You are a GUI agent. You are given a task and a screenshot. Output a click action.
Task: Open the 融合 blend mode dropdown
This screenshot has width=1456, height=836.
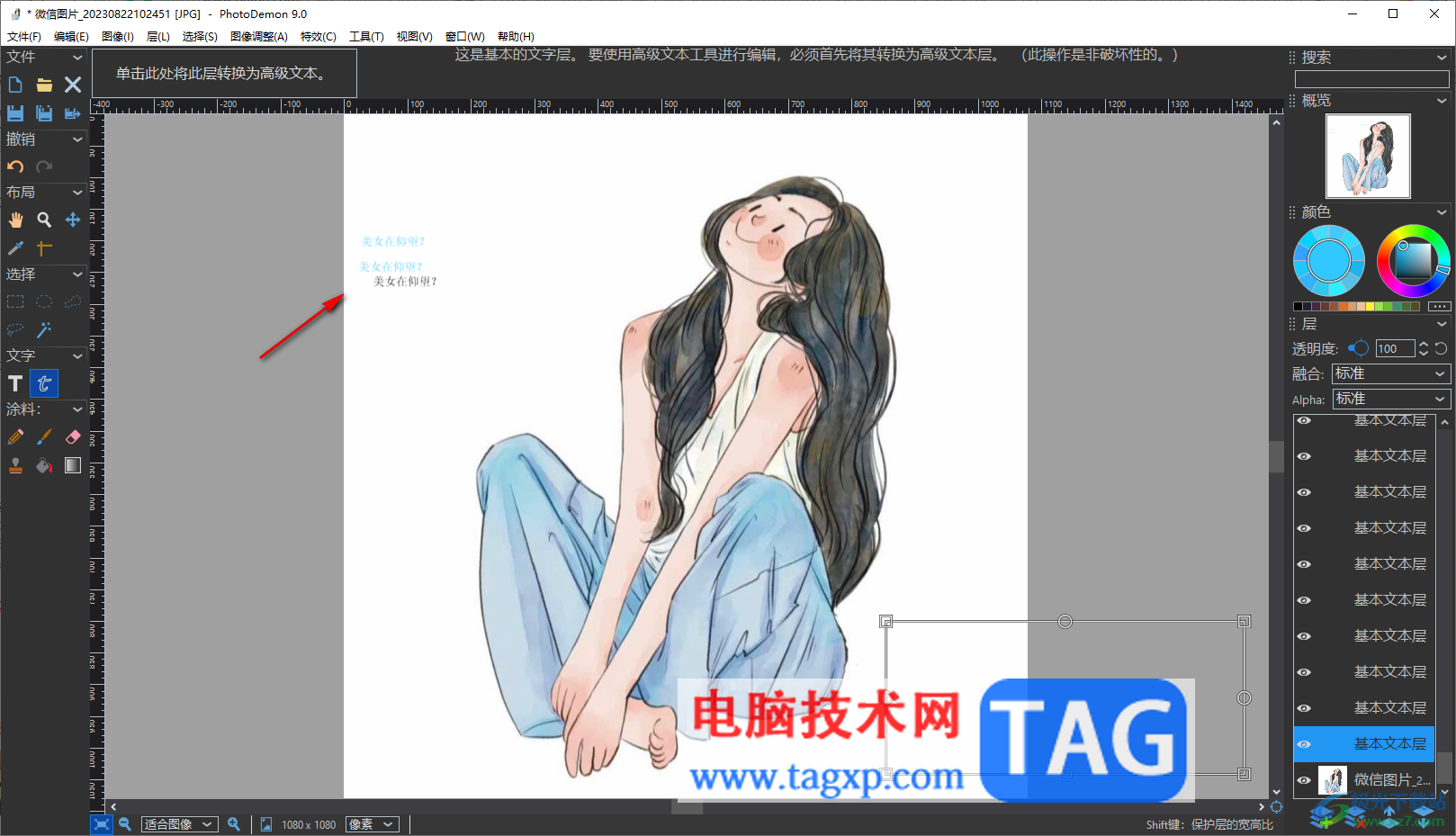click(x=1391, y=373)
